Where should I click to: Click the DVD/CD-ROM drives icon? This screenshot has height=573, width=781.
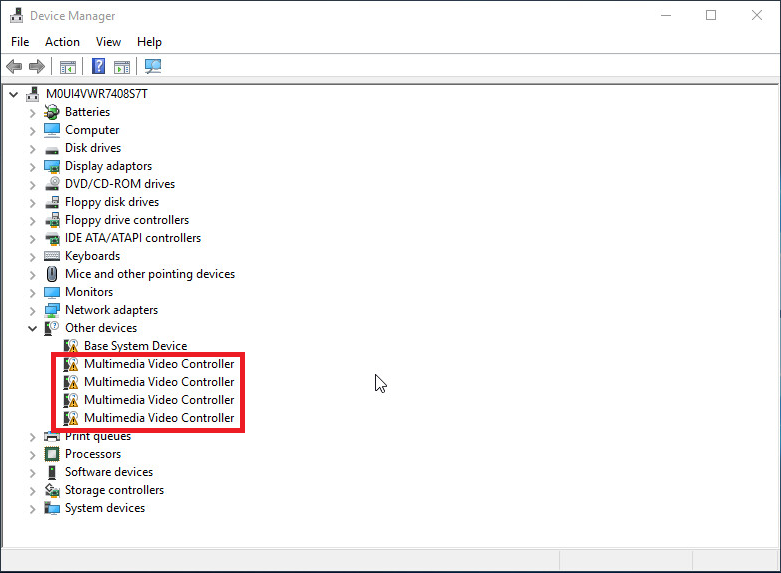(52, 184)
